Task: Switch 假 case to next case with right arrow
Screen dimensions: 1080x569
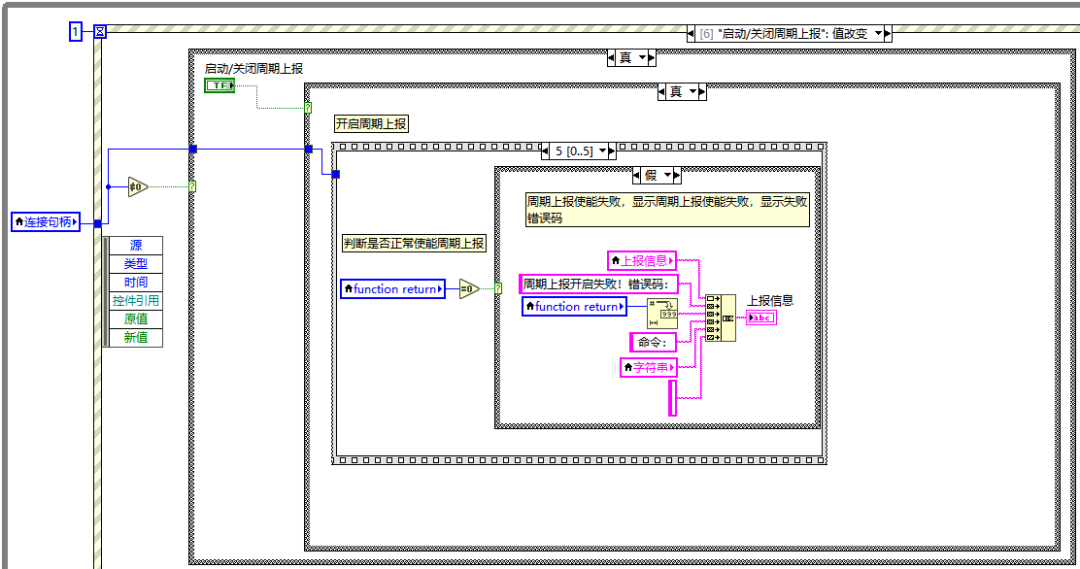Action: click(677, 176)
